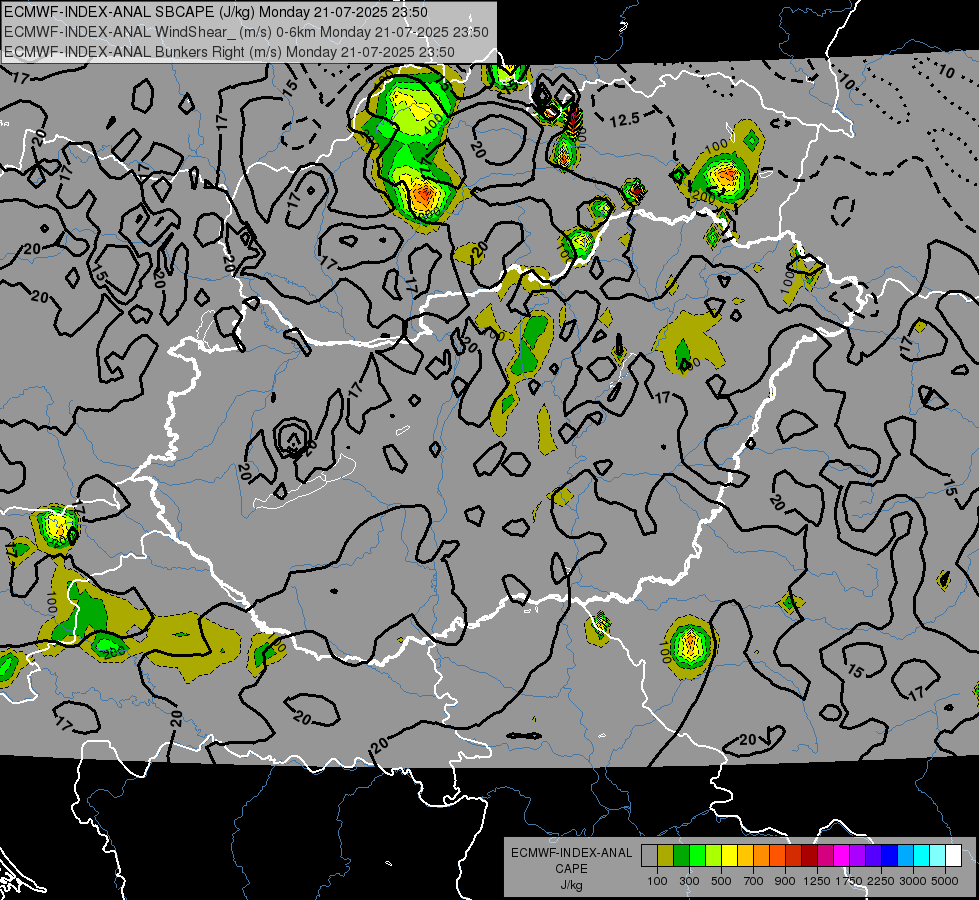Viewport: 979px width, 900px height.
Task: Select the dark green legend swatch
Action: pos(682,855)
